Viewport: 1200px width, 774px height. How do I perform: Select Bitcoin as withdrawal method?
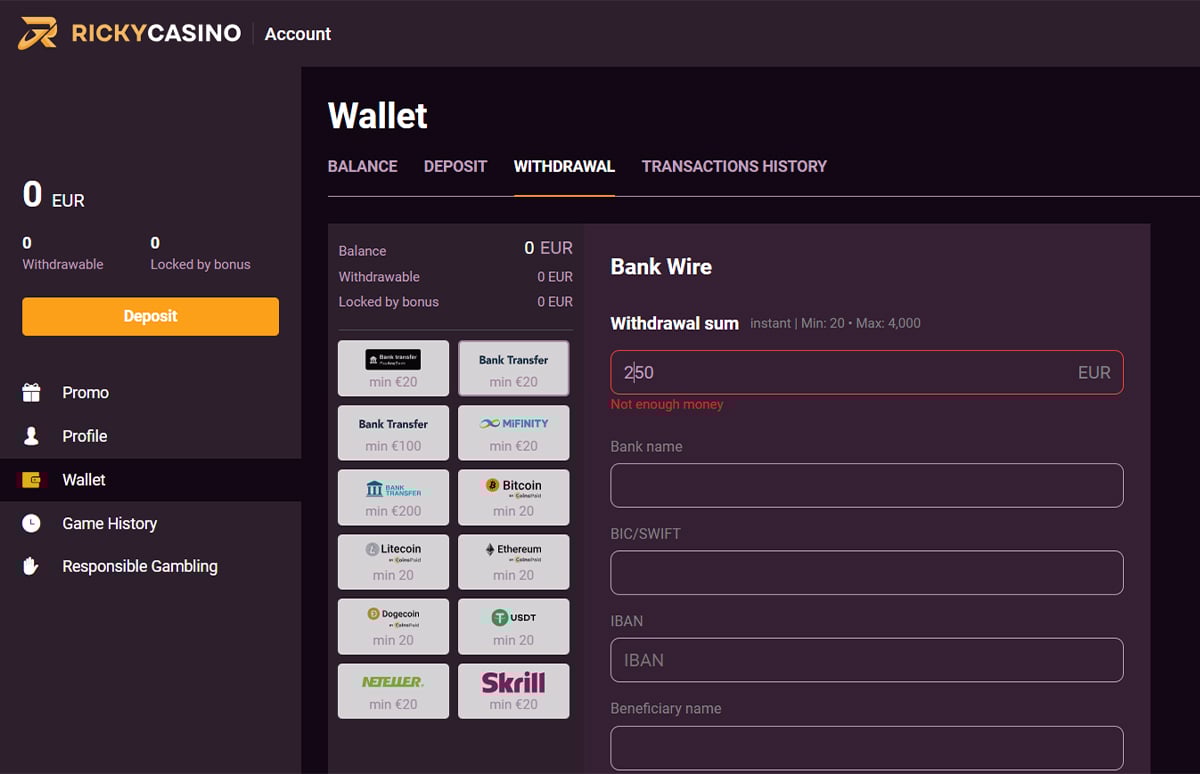(514, 497)
